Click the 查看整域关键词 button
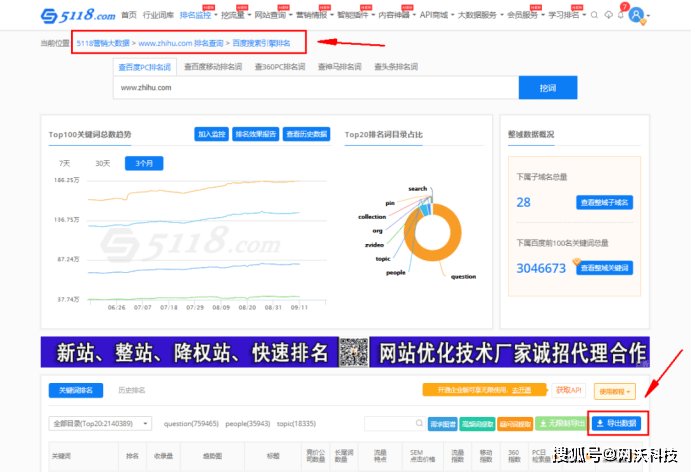Image resolution: width=692 pixels, height=472 pixels. click(x=604, y=268)
